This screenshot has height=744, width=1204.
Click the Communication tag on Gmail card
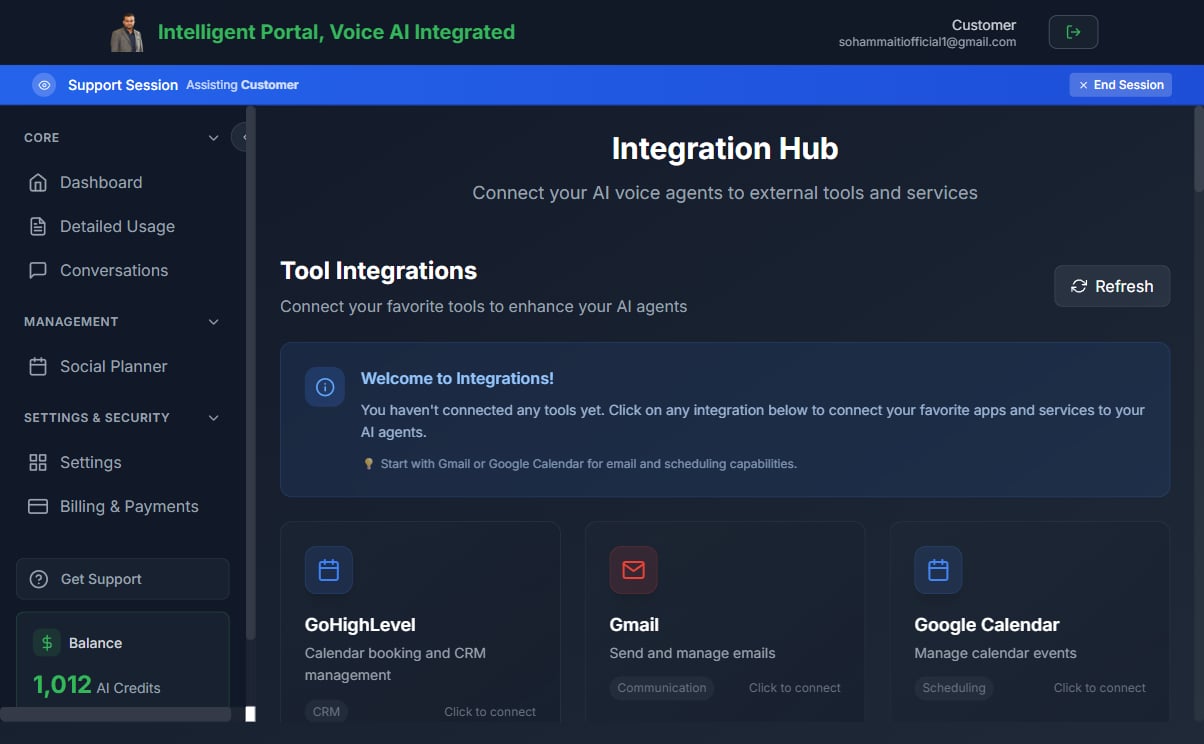point(662,688)
